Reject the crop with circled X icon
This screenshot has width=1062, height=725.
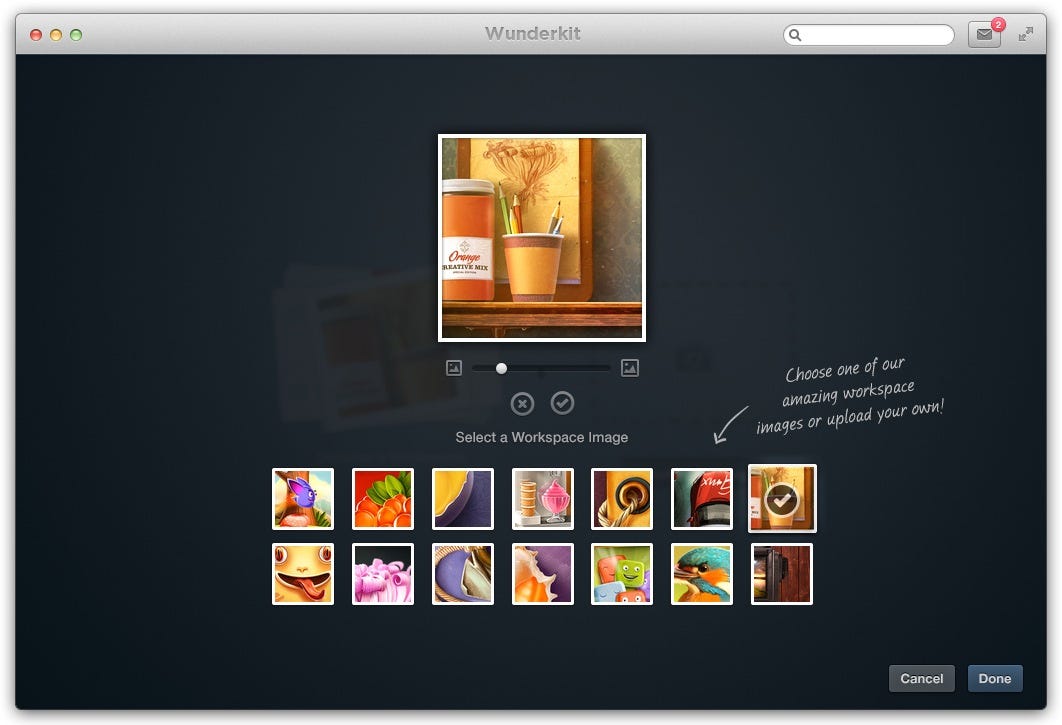tap(522, 404)
